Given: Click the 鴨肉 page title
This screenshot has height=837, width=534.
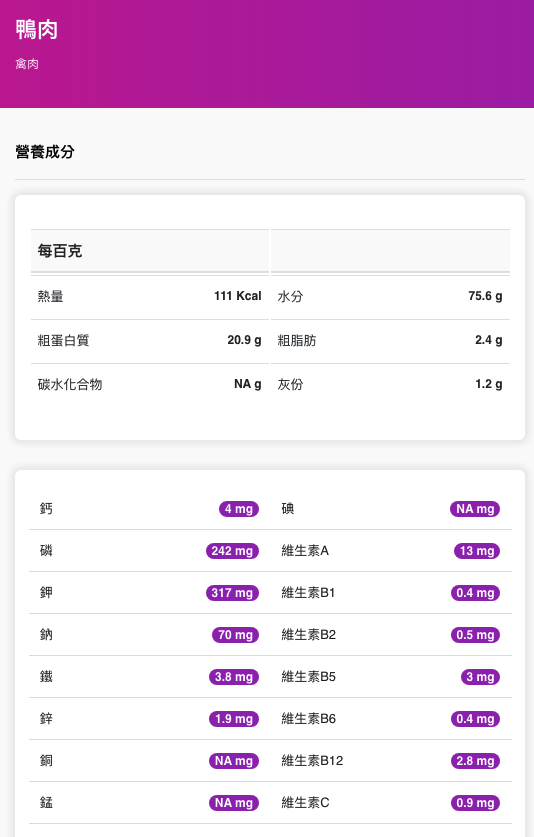Looking at the screenshot, I should (x=37, y=29).
